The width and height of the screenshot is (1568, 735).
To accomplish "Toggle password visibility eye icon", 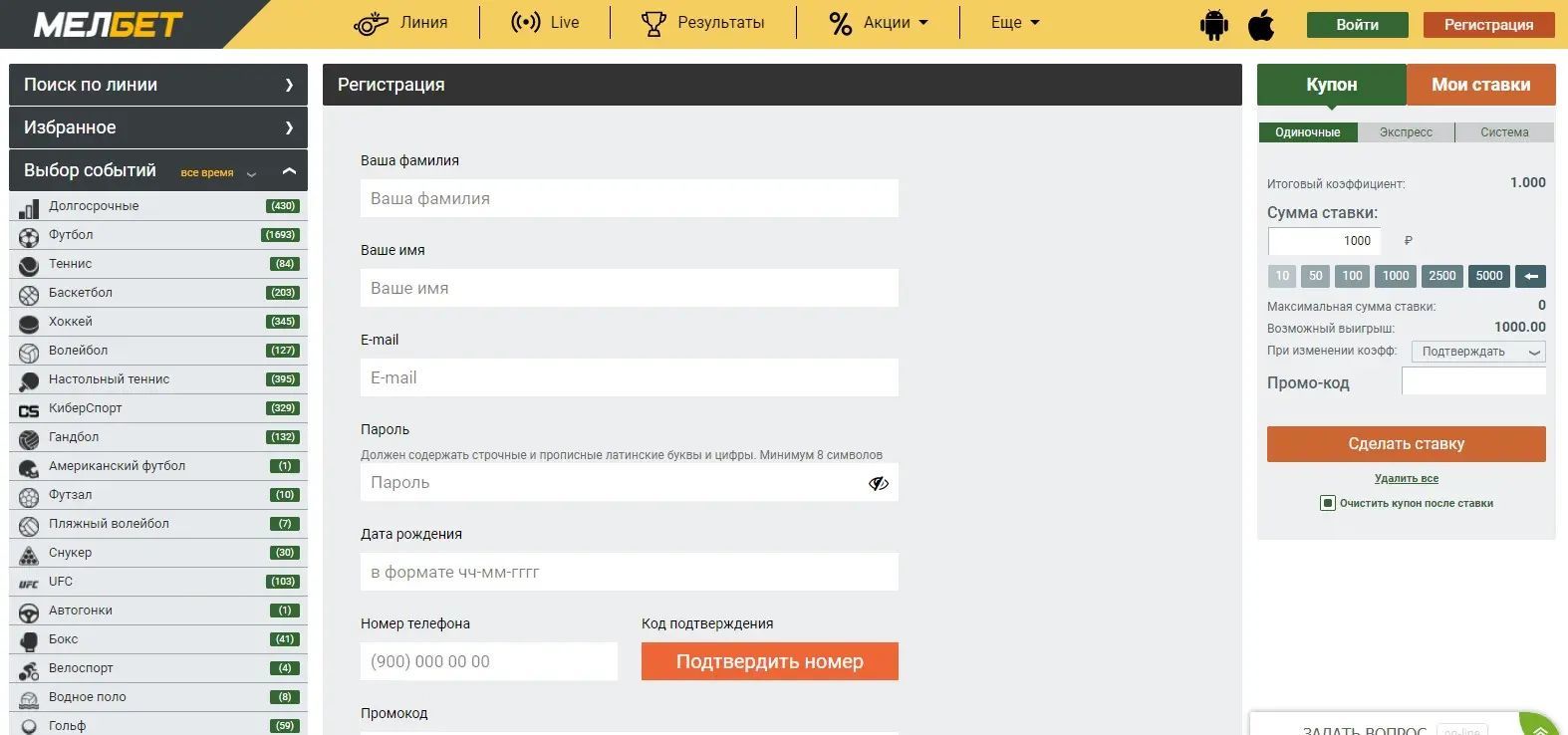I will point(878,483).
